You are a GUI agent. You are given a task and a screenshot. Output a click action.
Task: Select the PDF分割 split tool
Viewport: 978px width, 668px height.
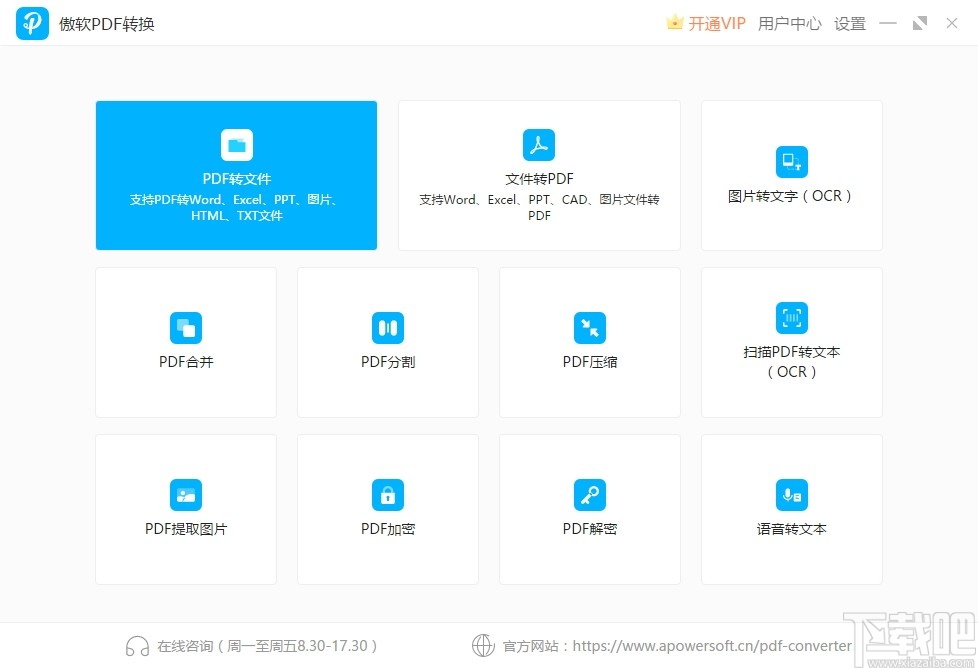(x=387, y=342)
